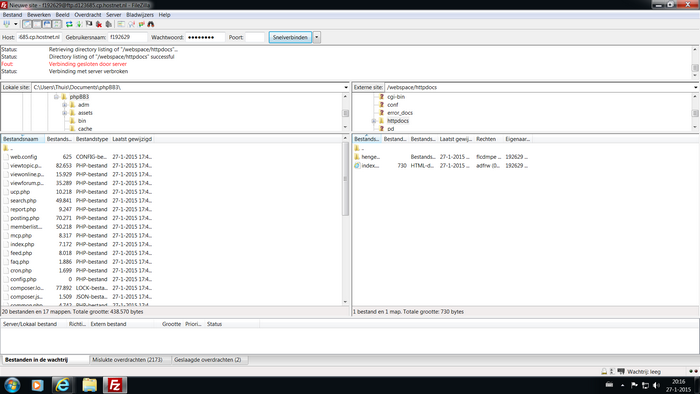Sort remote files by Eigenaar column
Screen dimensions: 700x394
tap(517, 139)
